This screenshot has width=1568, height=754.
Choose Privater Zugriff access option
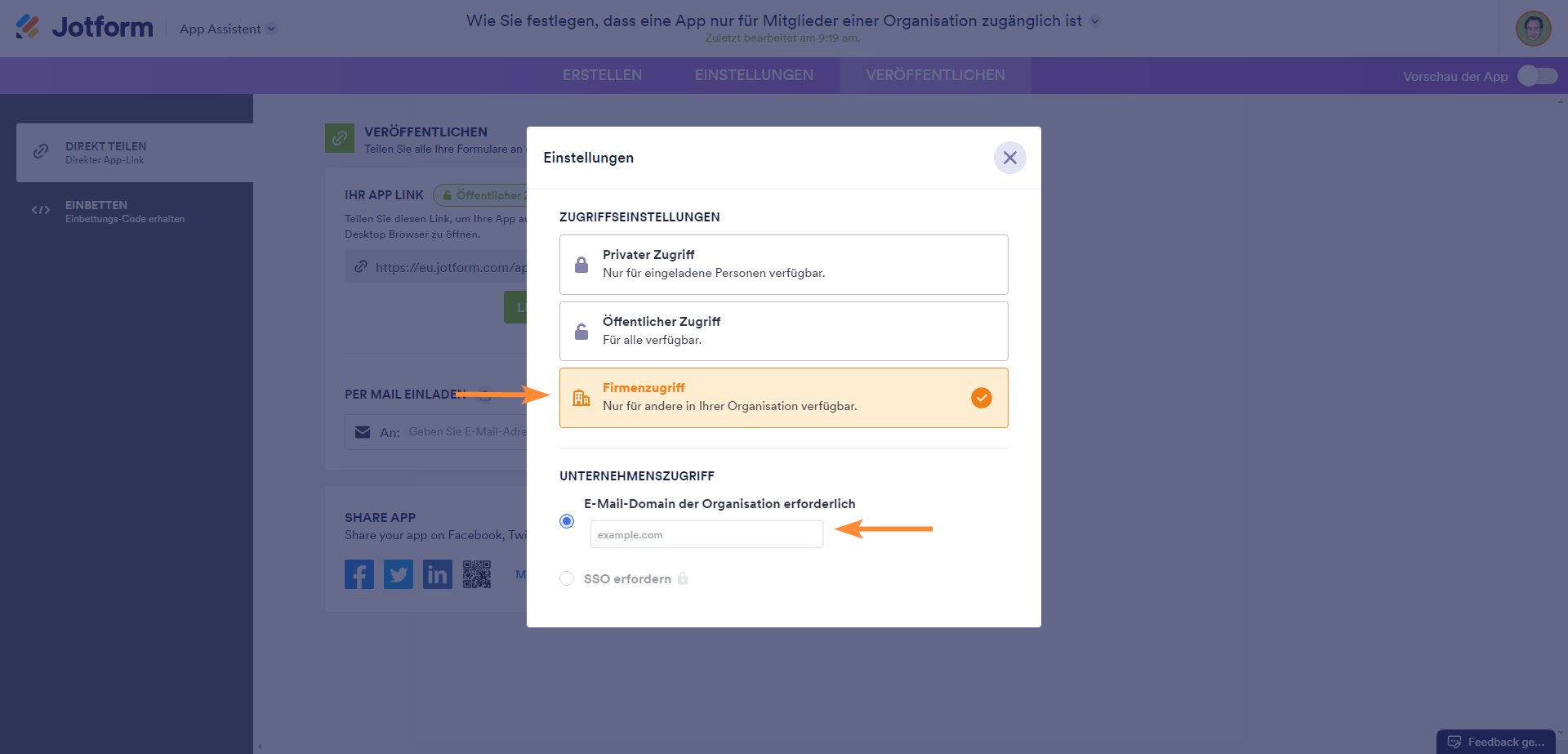tap(783, 265)
